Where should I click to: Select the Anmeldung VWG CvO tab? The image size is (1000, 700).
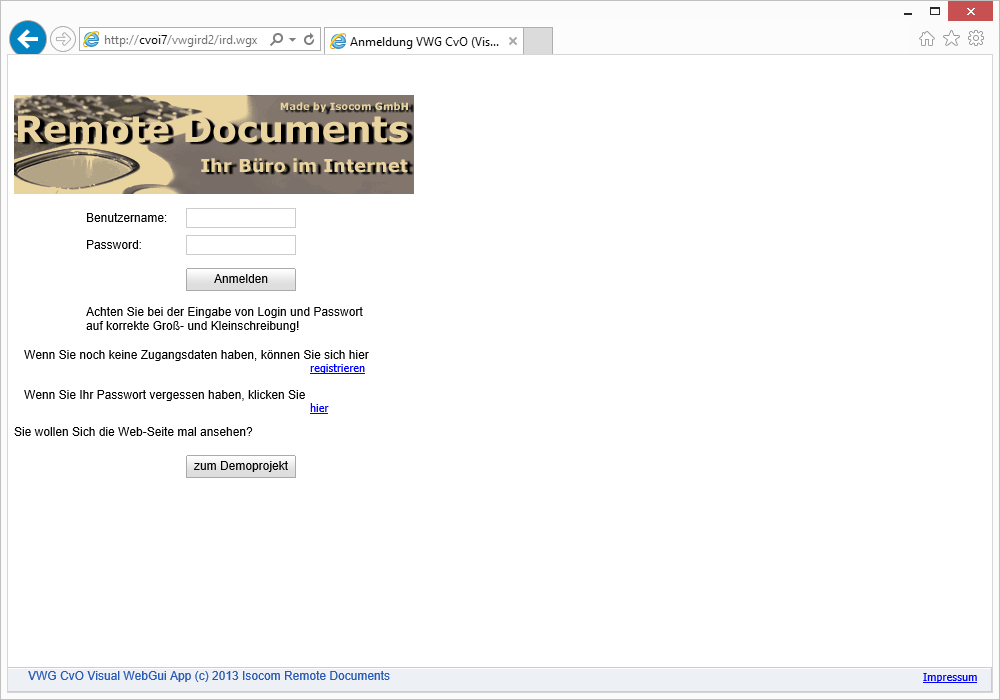click(x=423, y=41)
